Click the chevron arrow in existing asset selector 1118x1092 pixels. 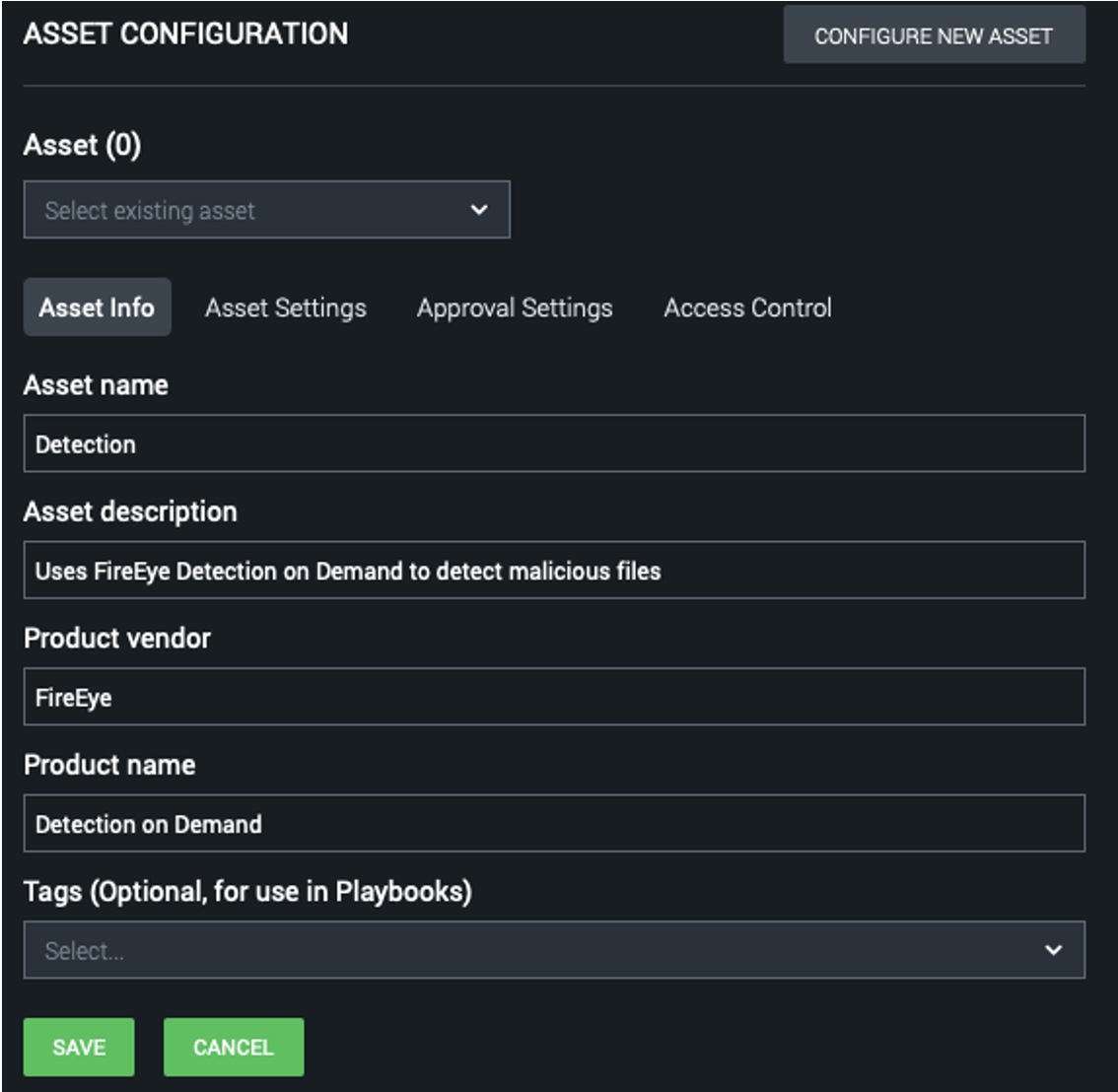[479, 210]
